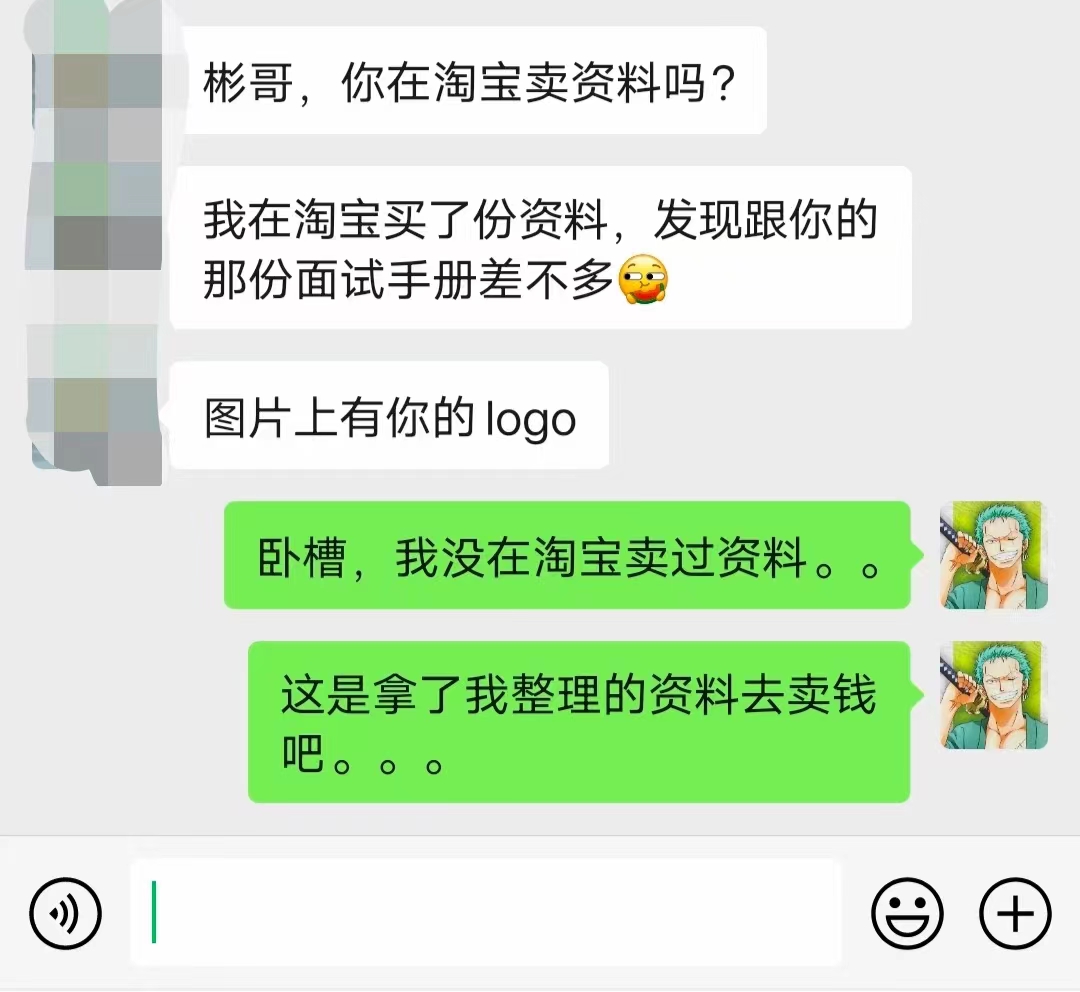The image size is (1080, 992).
Task: Switch to voice input mode
Action: click(65, 913)
